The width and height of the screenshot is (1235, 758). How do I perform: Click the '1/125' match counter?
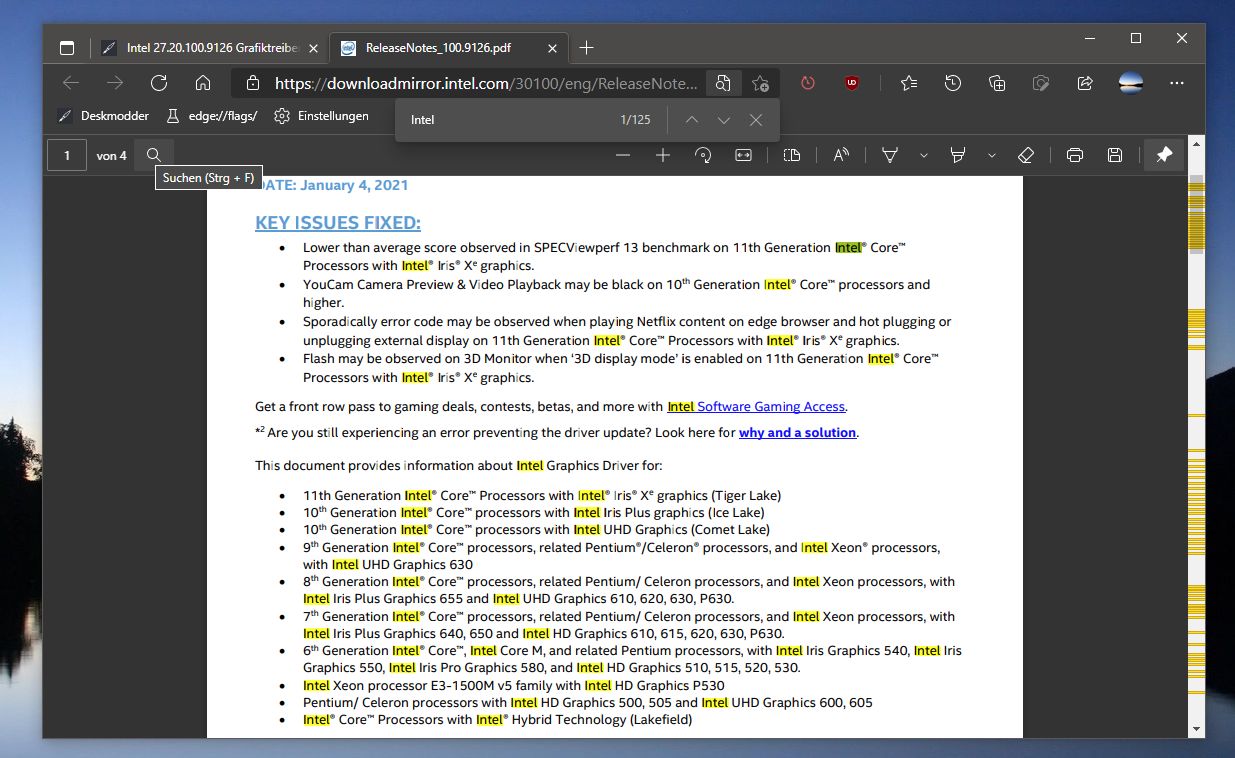coord(635,120)
